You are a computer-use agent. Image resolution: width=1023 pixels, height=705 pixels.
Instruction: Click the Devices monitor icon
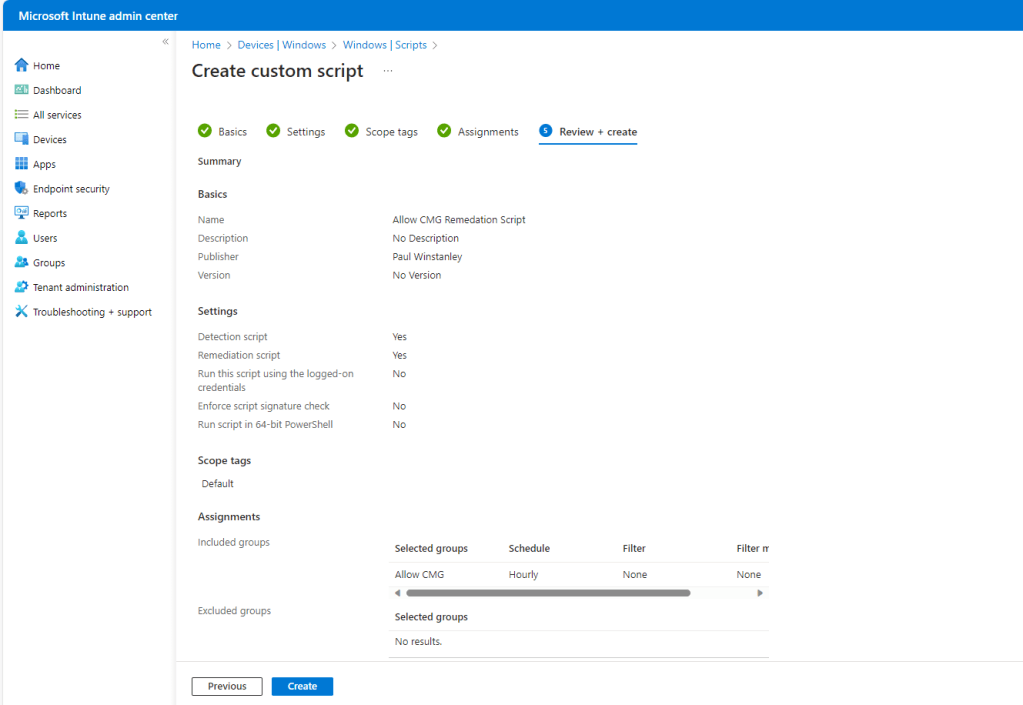pos(22,140)
